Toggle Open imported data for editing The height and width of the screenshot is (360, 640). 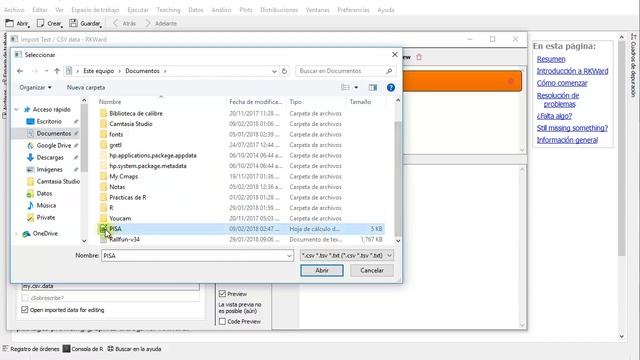[24, 310]
